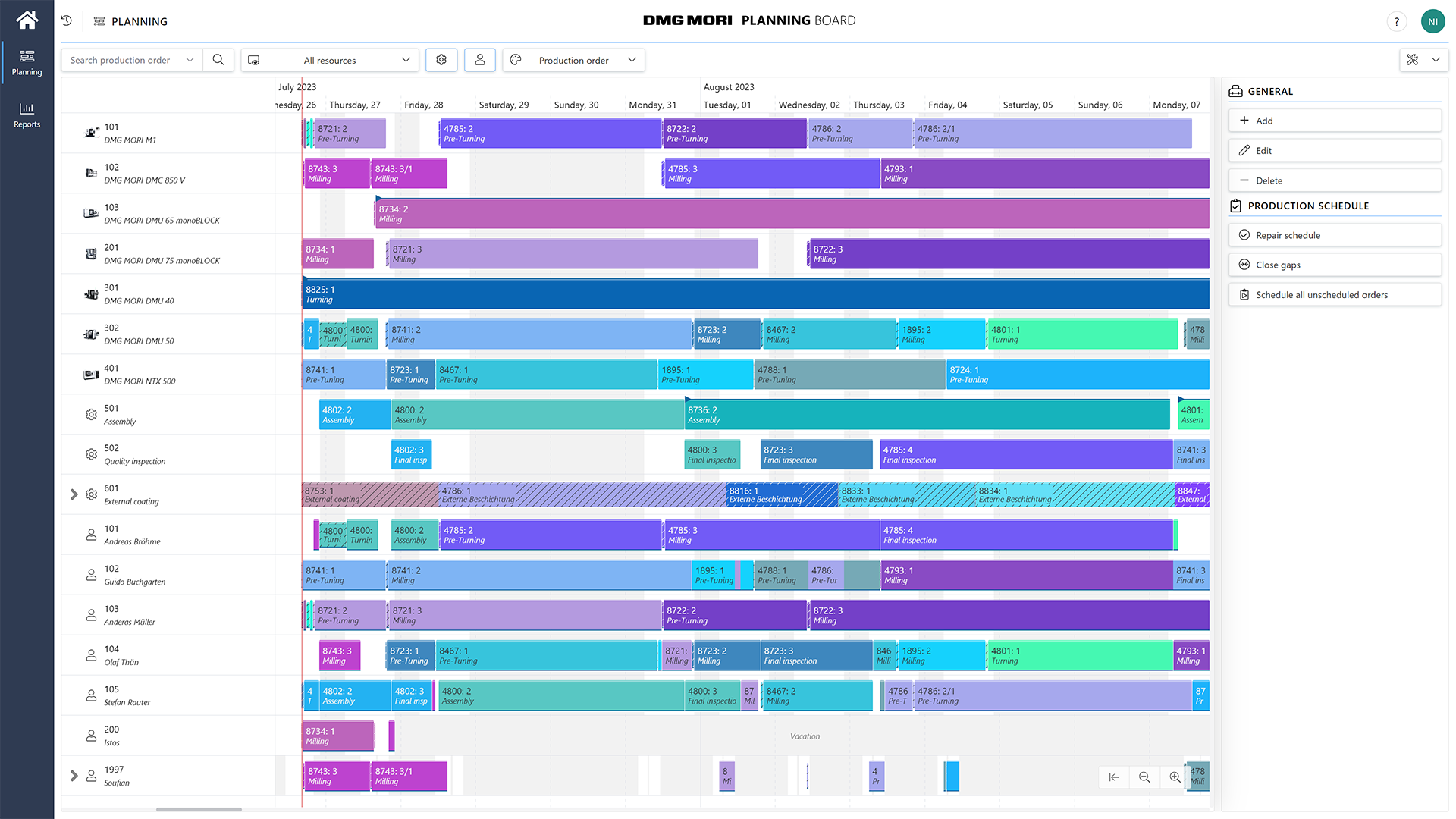Image resolution: width=1456 pixels, height=819 pixels.
Task: Select the 8825: 1 Turning task bar
Action: 755,294
